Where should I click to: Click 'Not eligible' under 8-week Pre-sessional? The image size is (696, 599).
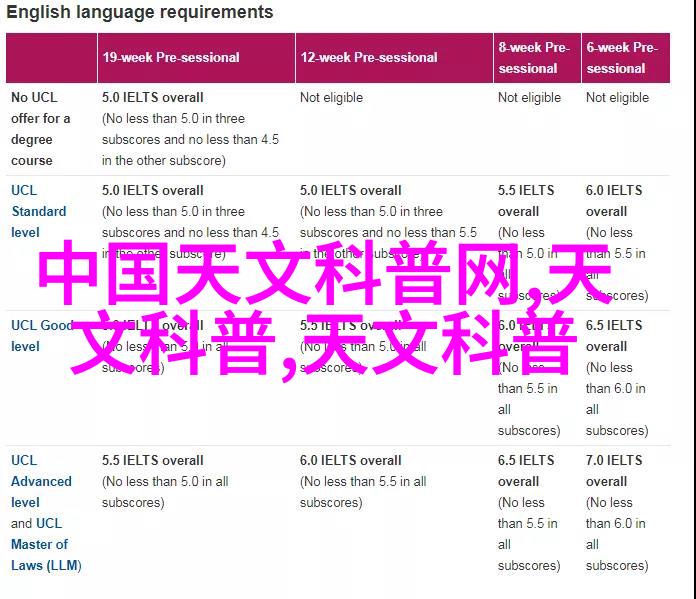[529, 98]
